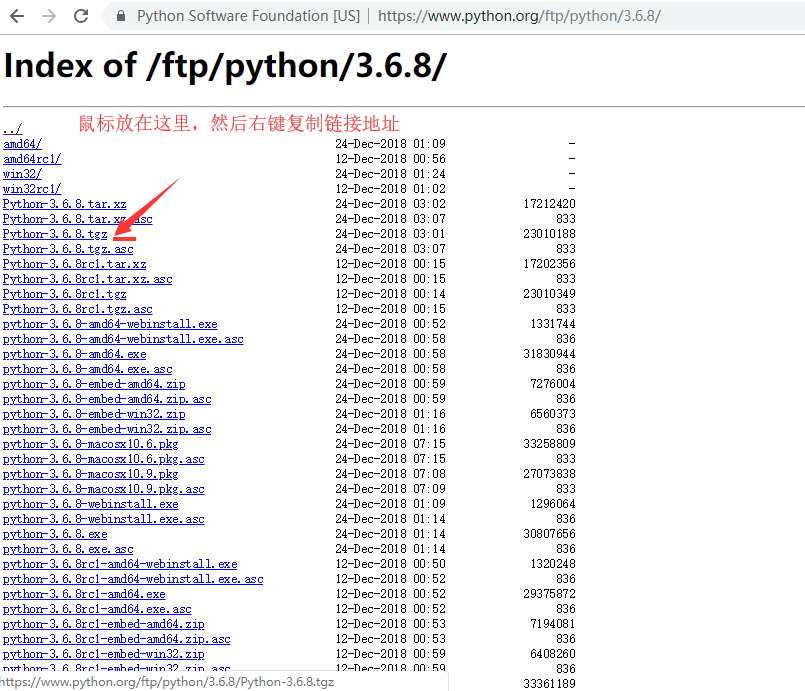
Task: Open the Python-3.6.8.tgz.asc signature link
Action: click(x=67, y=249)
